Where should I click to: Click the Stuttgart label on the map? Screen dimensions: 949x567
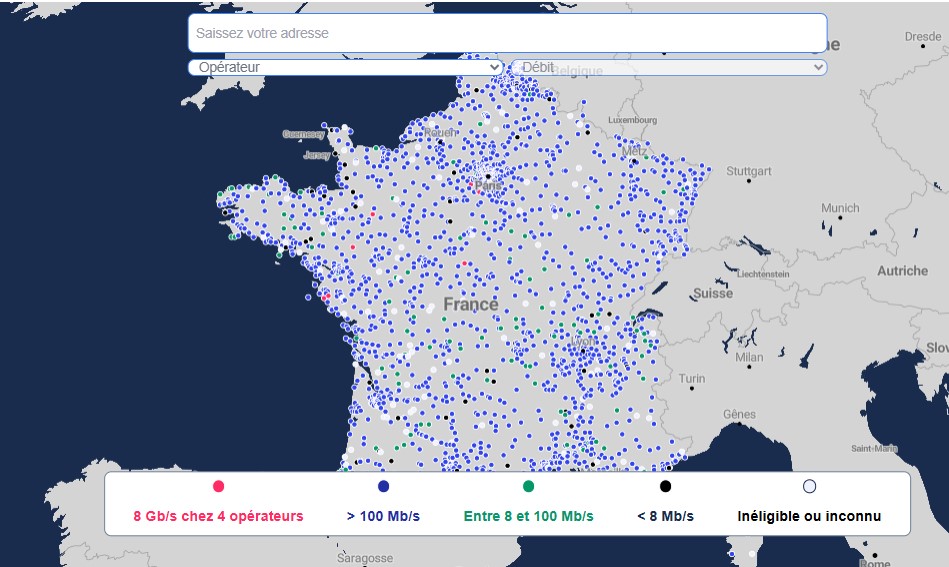point(749,172)
